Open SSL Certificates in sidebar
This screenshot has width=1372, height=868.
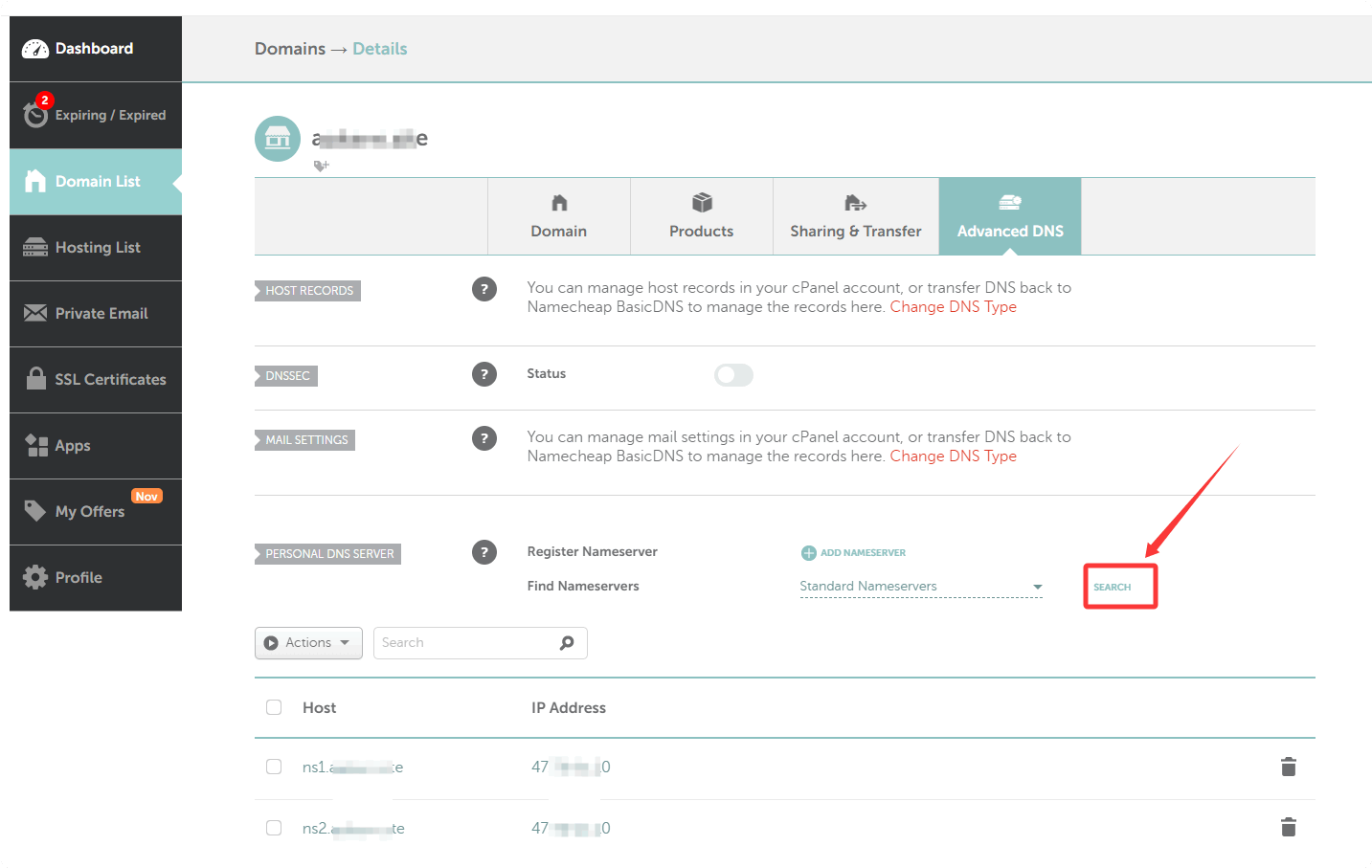96,380
